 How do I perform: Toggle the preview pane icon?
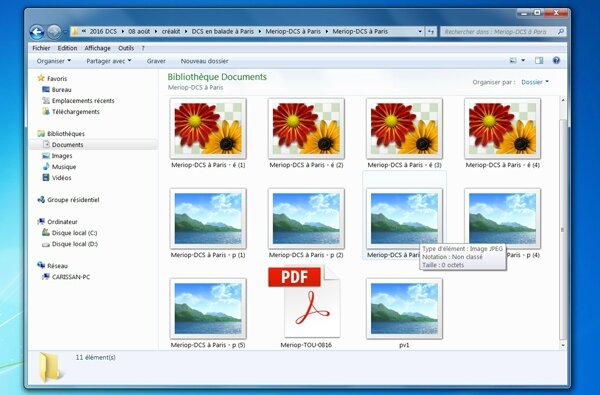click(x=539, y=60)
